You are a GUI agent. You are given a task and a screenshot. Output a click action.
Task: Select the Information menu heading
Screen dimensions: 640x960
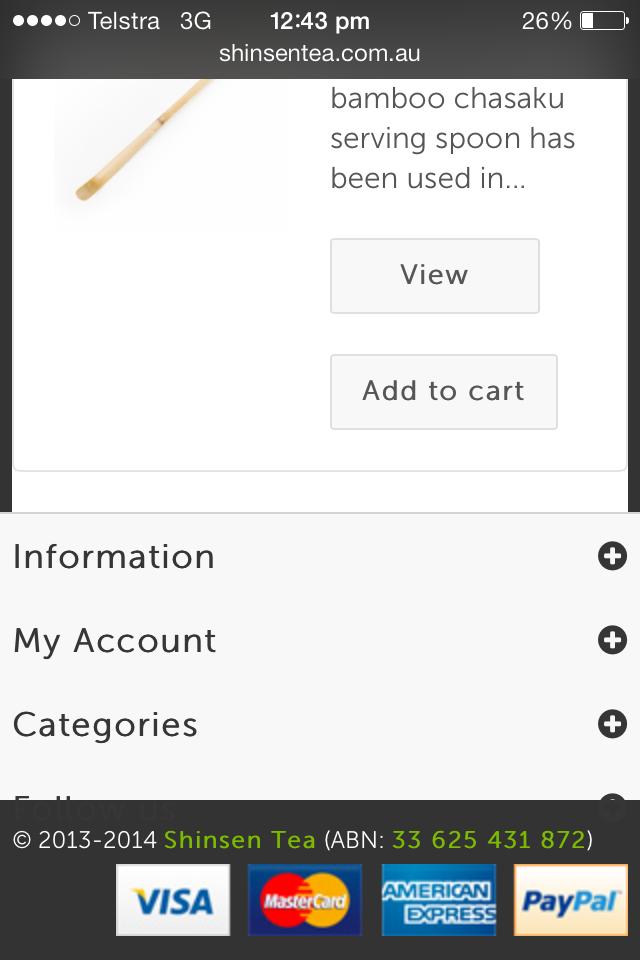click(114, 557)
